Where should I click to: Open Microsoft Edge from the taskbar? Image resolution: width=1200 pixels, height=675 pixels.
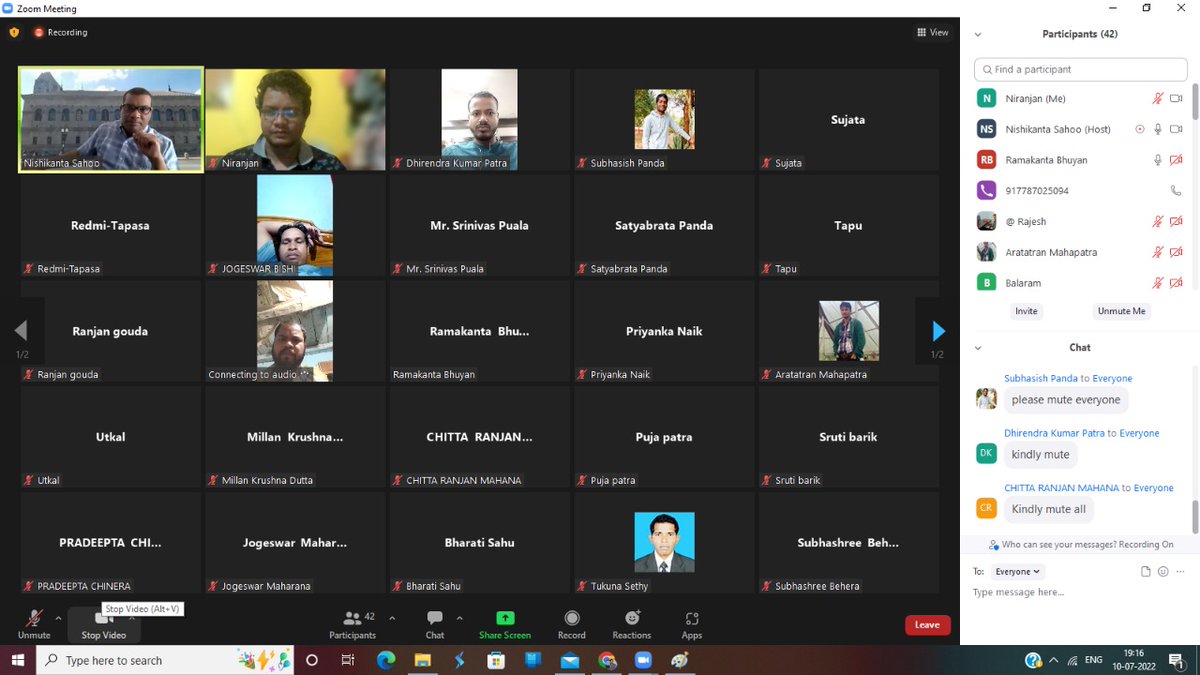point(386,660)
